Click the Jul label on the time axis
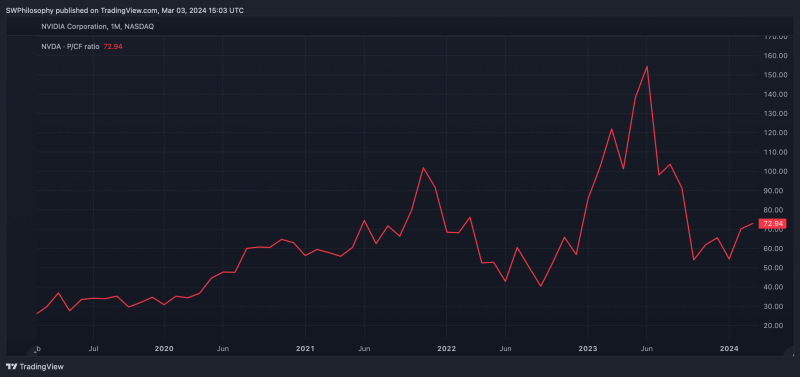This screenshot has width=800, height=377. click(x=93, y=349)
